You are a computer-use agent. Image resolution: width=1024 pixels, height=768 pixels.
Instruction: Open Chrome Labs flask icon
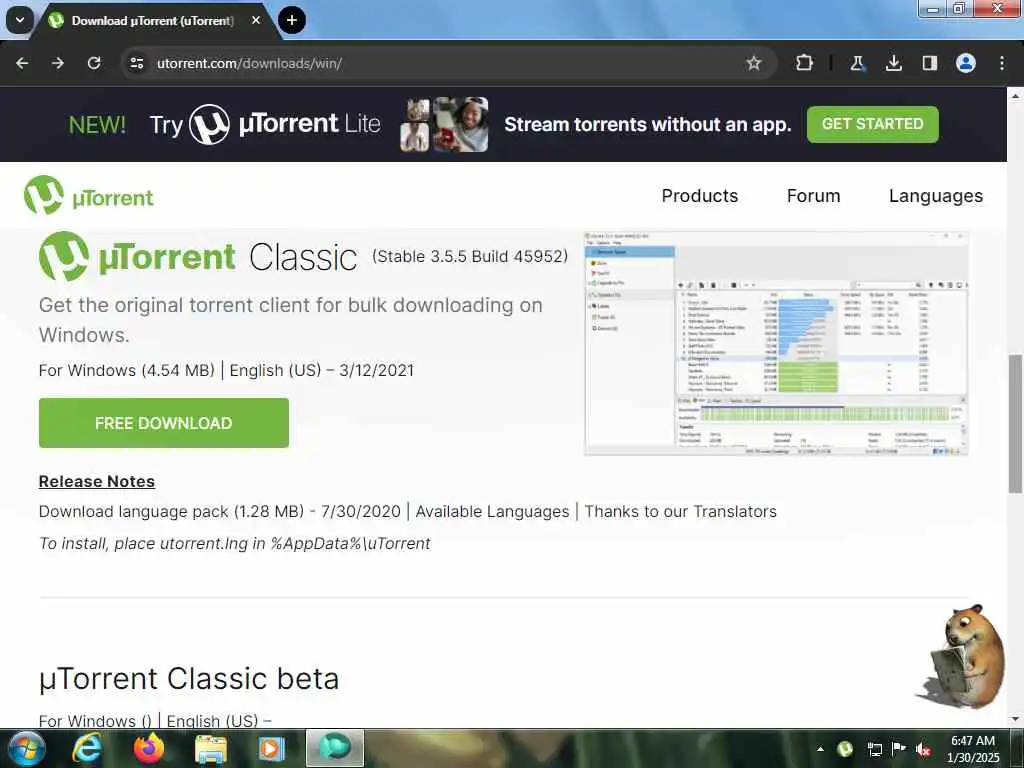[857, 63]
